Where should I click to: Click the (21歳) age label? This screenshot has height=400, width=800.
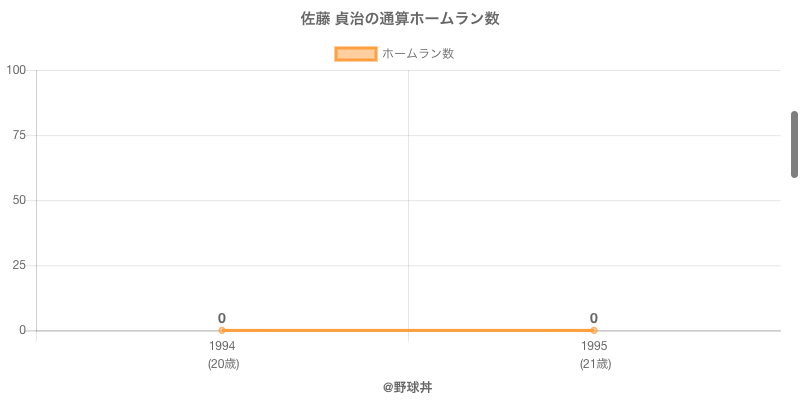595,364
